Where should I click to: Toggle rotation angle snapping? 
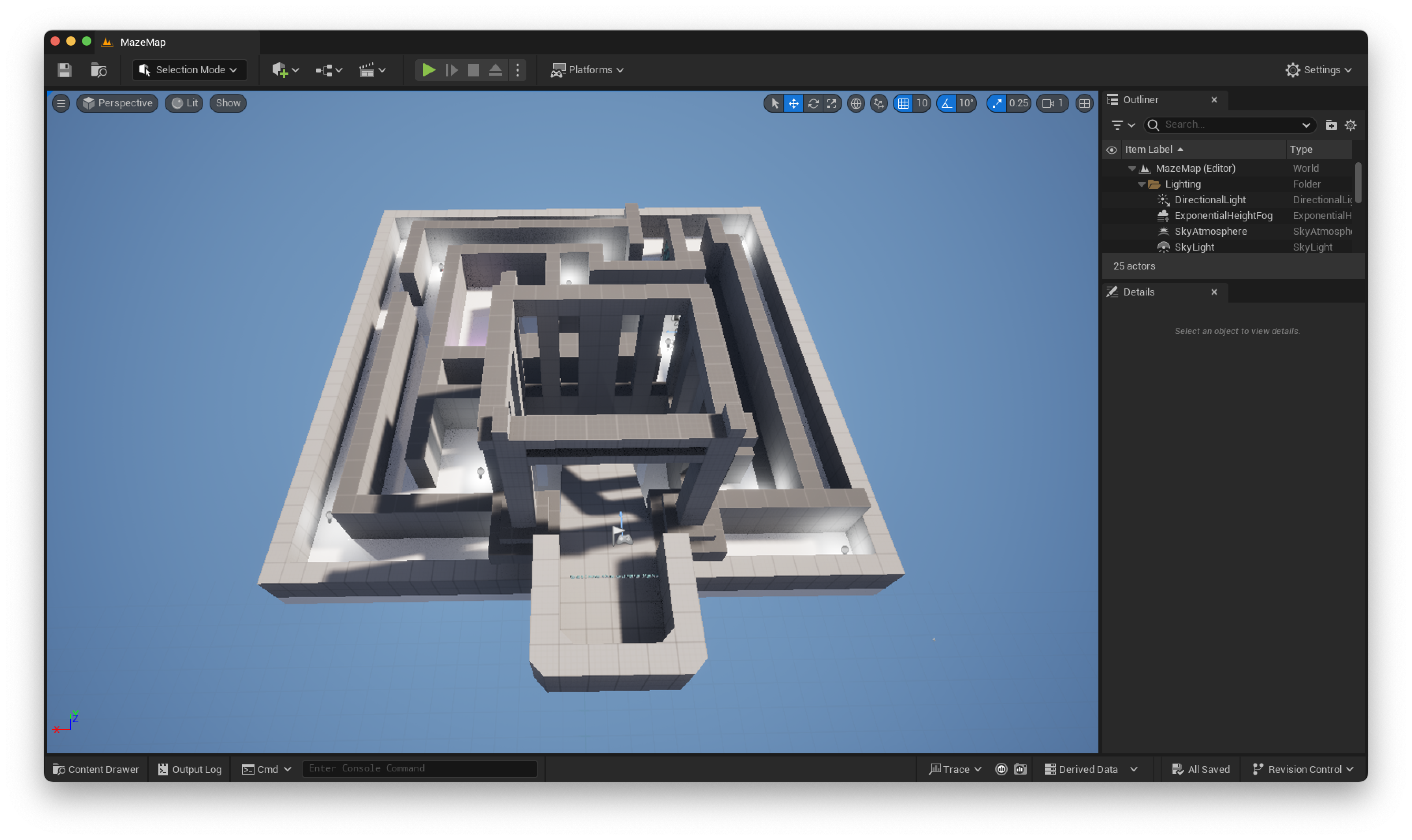tap(946, 103)
